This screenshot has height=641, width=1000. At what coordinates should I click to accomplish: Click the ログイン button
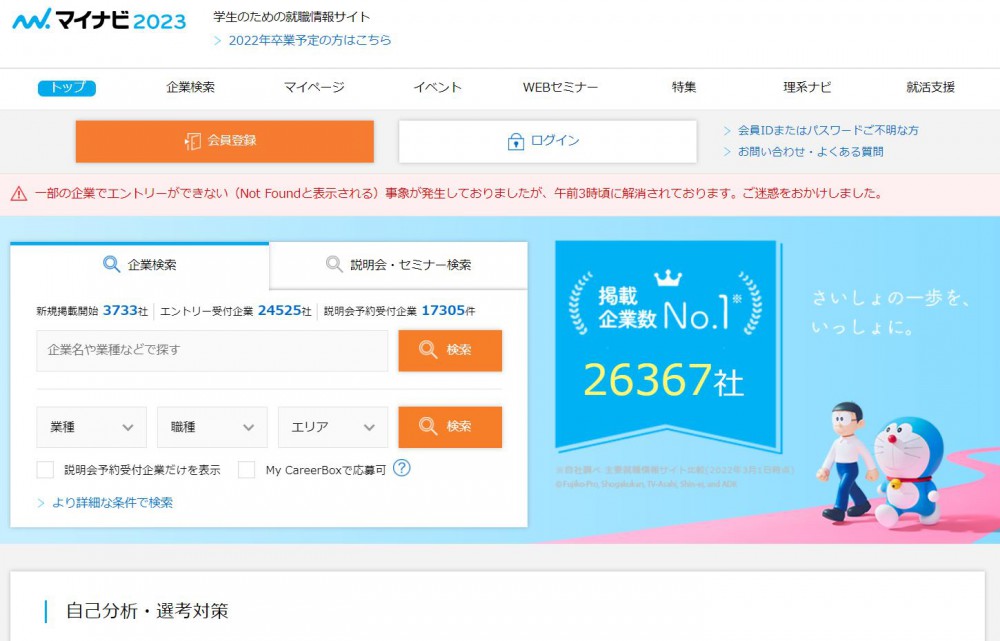click(547, 141)
